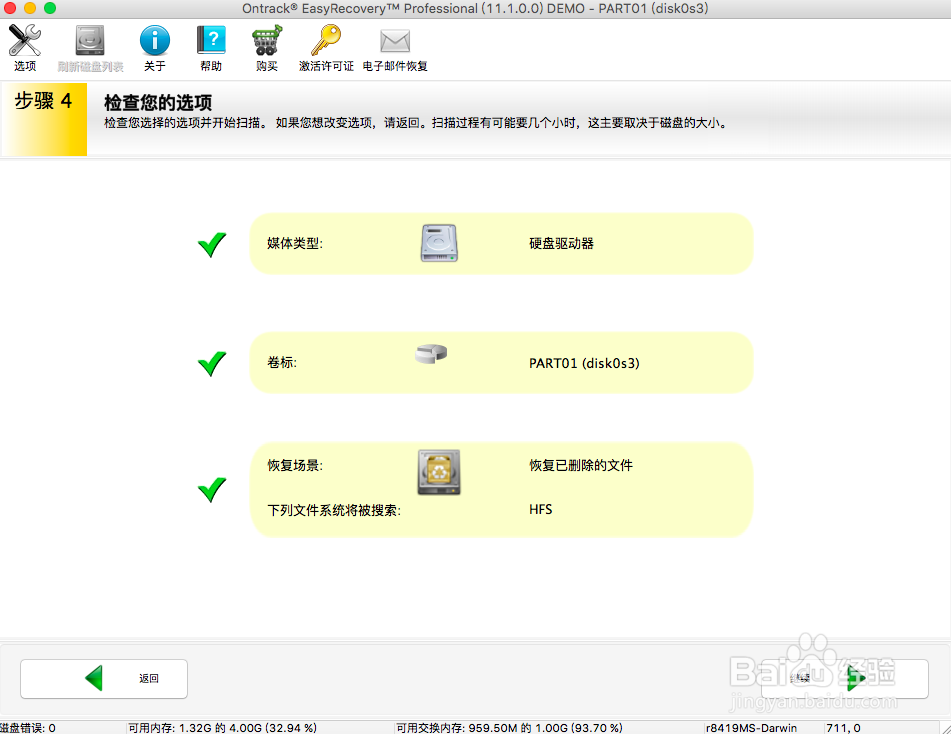Select the HFS file system text
This screenshot has width=951, height=734.
(x=540, y=510)
